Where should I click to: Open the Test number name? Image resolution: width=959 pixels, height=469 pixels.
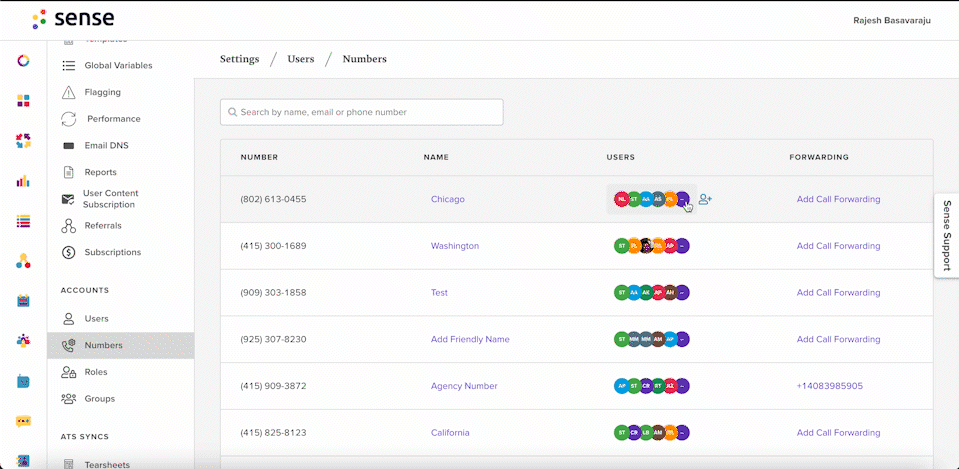439,293
